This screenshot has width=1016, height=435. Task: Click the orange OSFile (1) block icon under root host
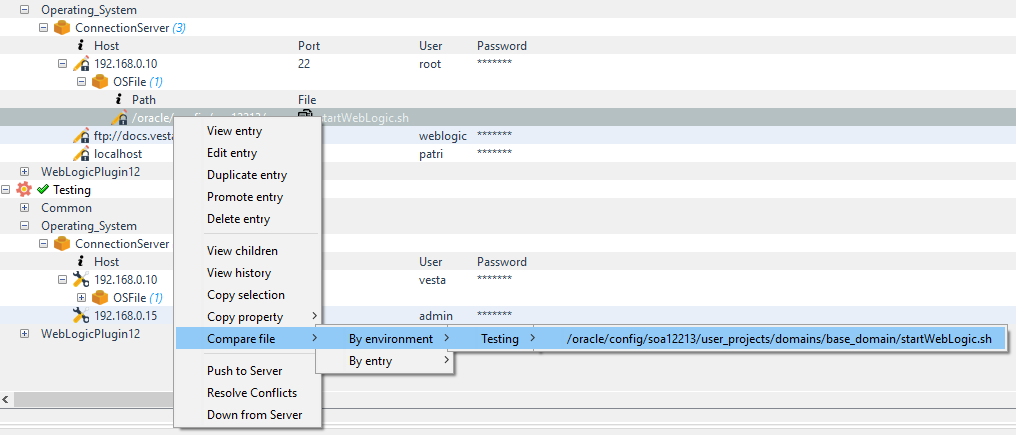(100, 82)
